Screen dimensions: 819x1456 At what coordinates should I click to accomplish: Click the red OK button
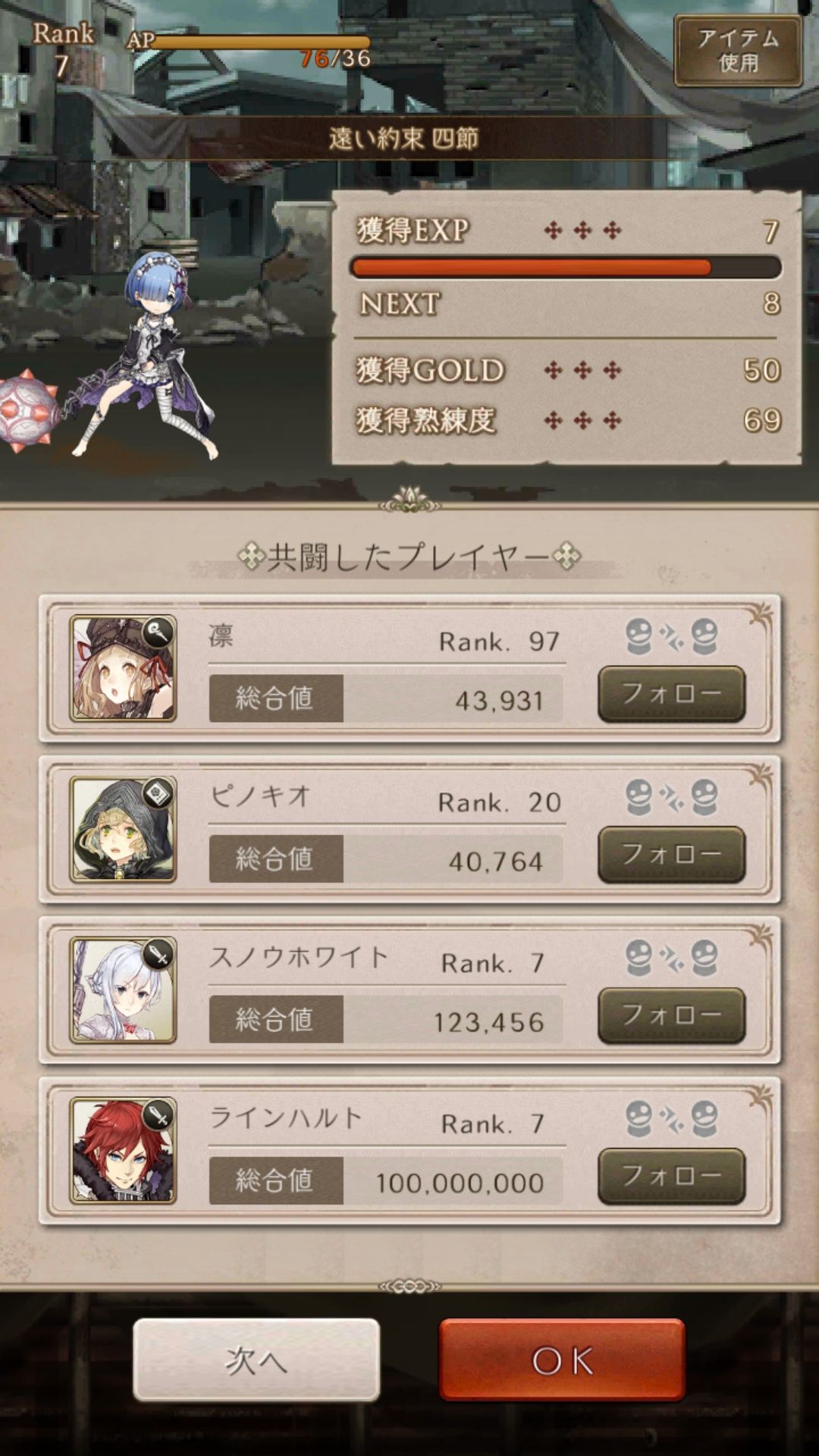click(562, 1360)
